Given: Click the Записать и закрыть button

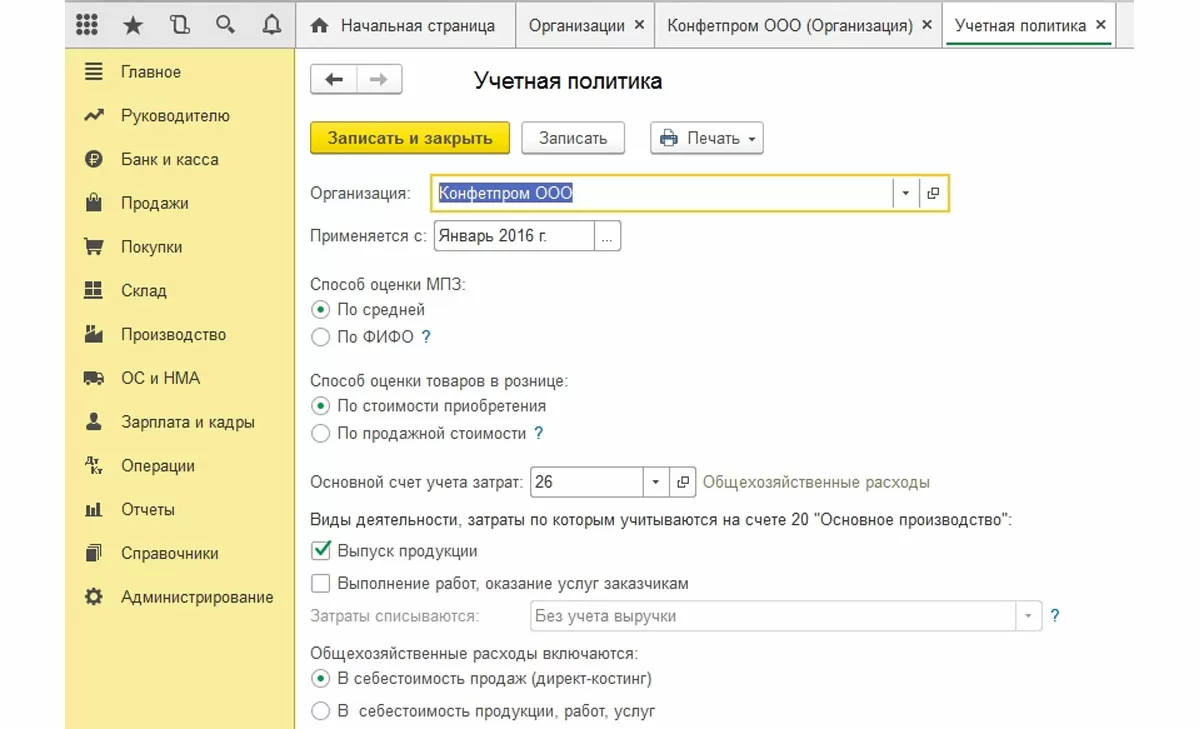Looking at the screenshot, I should point(410,138).
